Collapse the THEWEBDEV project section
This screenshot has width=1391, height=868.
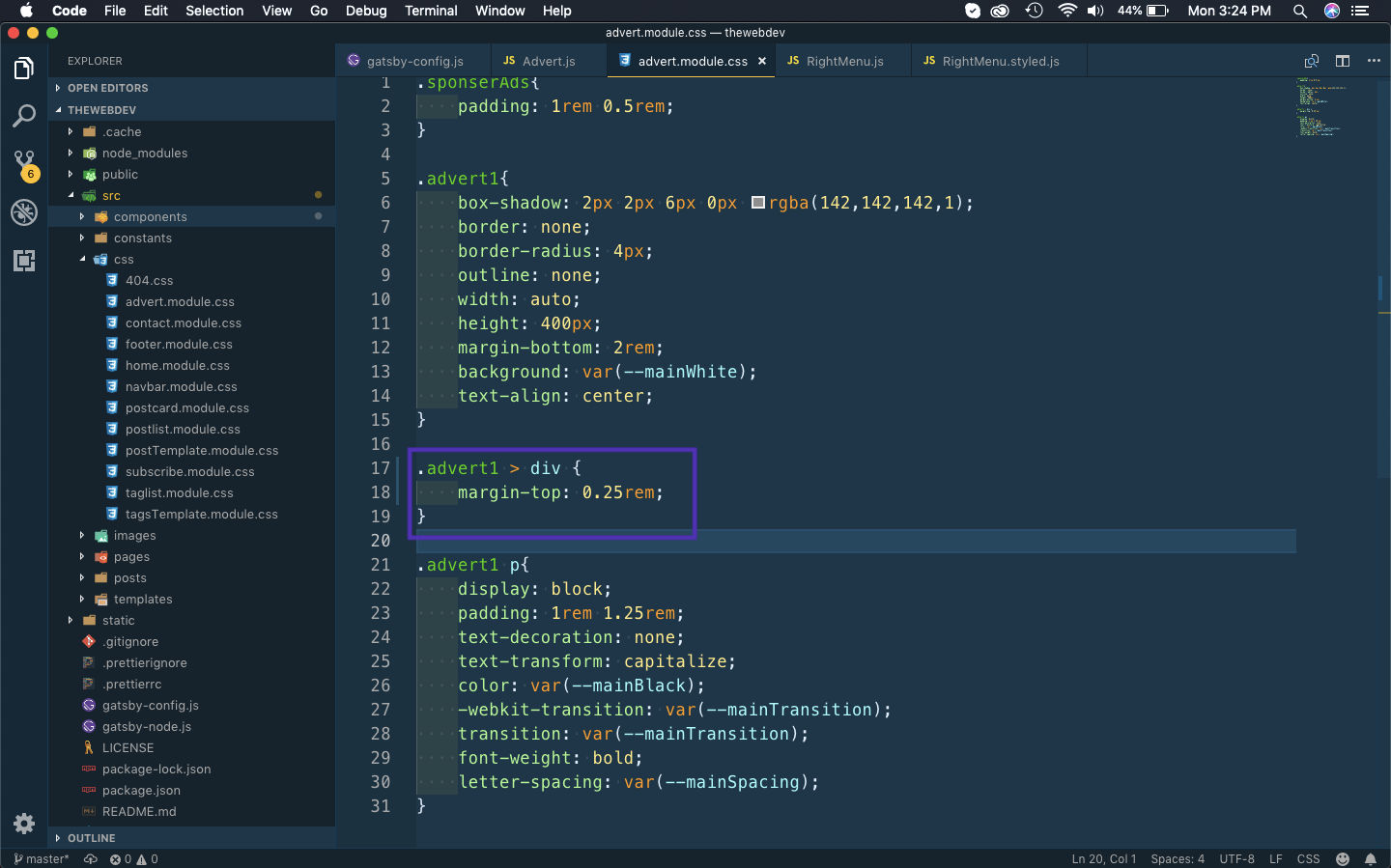[x=192, y=110]
